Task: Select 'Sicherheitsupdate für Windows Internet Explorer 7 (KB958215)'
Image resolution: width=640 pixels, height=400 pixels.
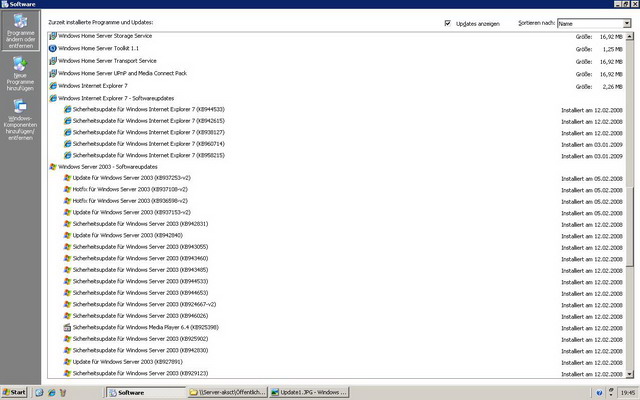Action: click(149, 155)
